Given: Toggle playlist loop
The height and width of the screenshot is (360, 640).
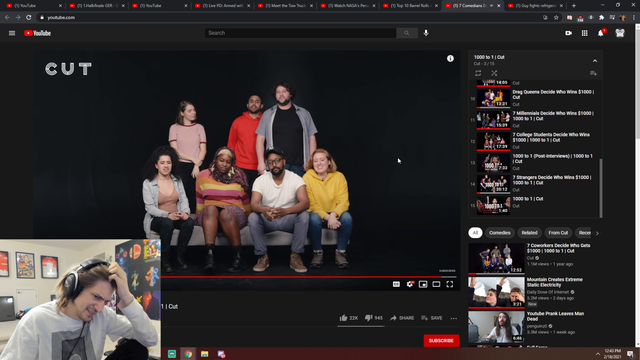Looking at the screenshot, I should click(478, 73).
